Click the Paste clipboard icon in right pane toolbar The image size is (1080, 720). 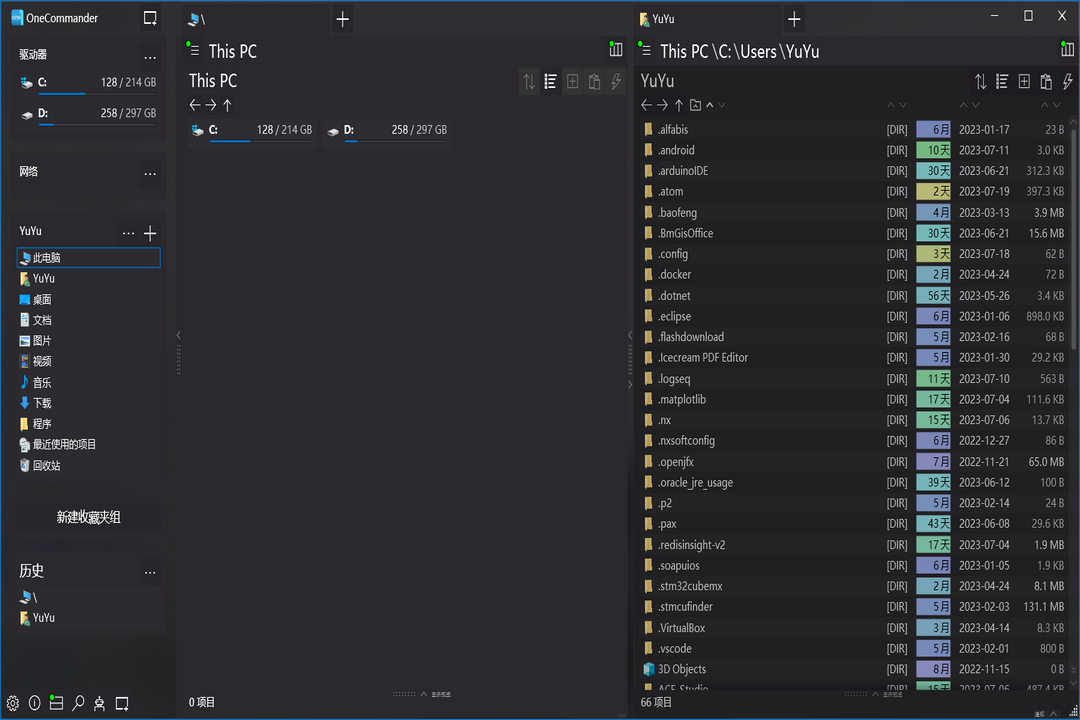coord(1045,81)
